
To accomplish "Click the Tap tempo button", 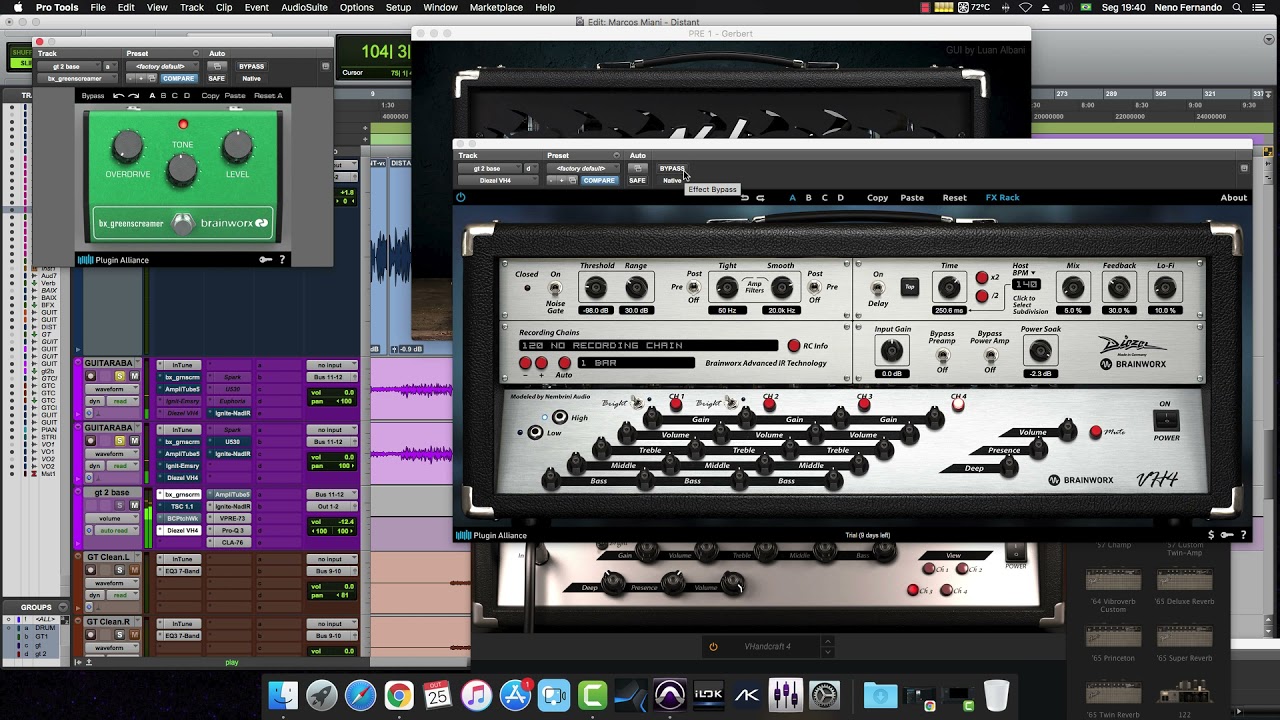I will pos(909,287).
